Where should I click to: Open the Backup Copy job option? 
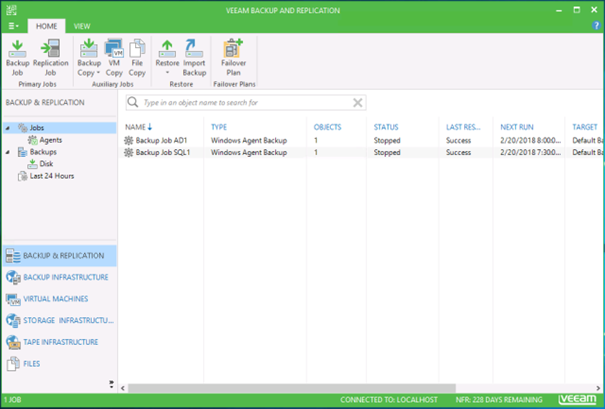pyautogui.click(x=89, y=58)
